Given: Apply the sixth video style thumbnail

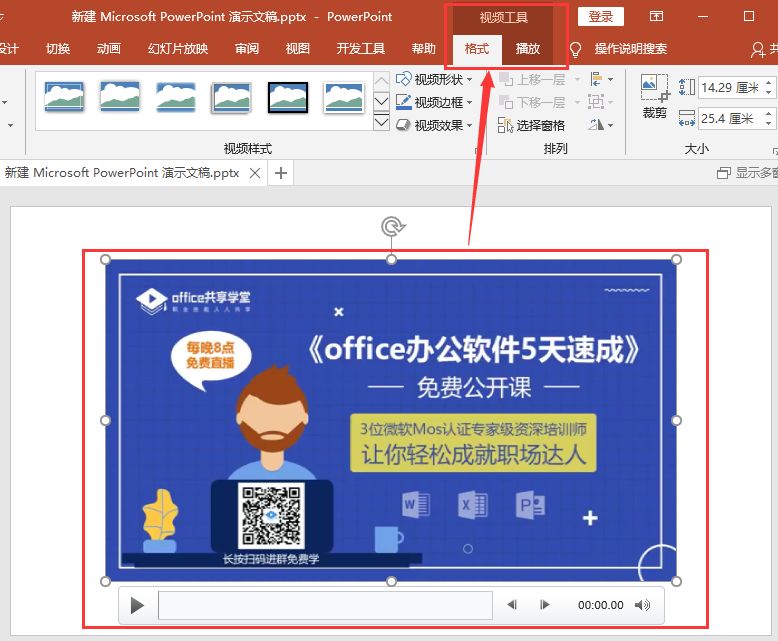Looking at the screenshot, I should click(343, 97).
